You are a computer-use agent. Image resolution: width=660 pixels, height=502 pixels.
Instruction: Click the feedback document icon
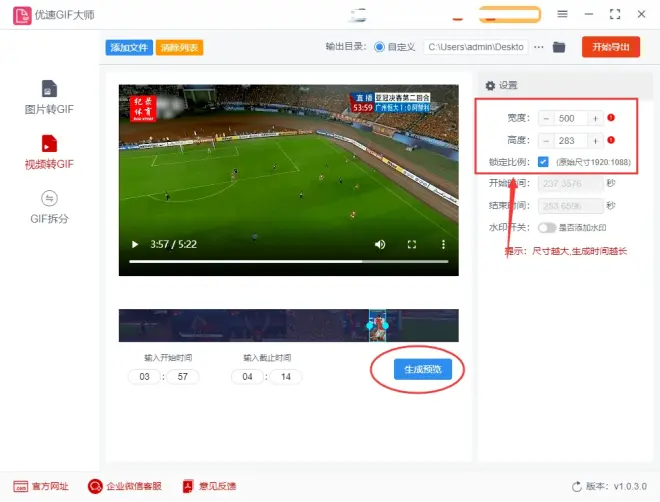[188, 486]
